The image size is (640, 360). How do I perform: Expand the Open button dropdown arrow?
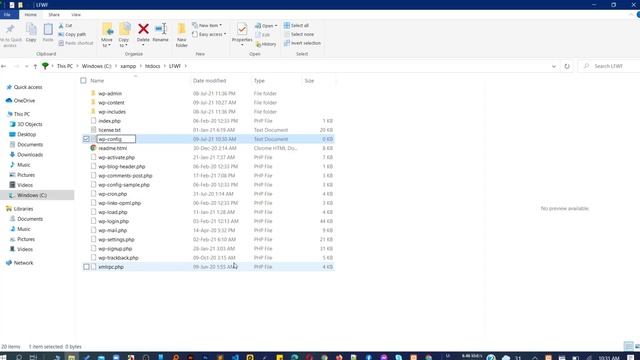click(x=276, y=26)
